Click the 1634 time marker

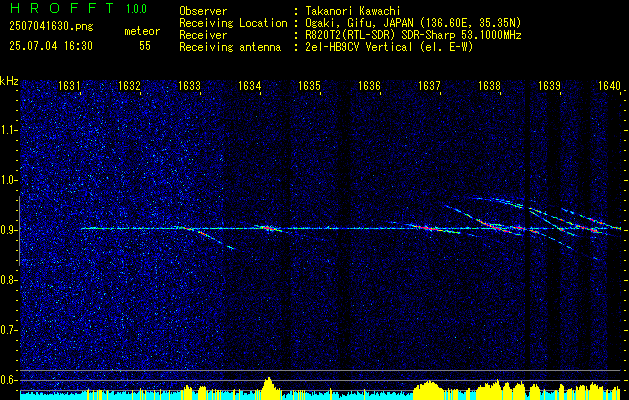(x=249, y=86)
